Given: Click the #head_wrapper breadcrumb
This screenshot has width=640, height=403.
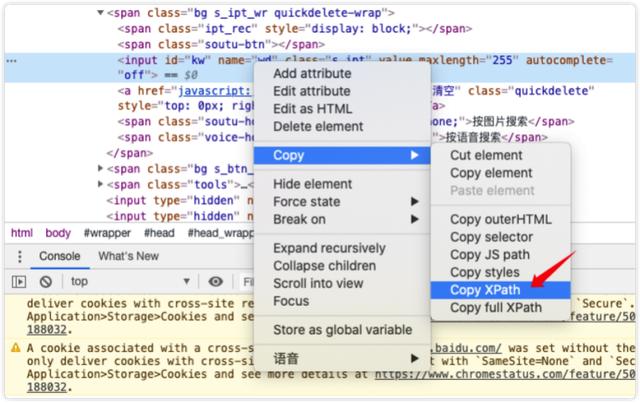Looking at the screenshot, I should tap(220, 233).
